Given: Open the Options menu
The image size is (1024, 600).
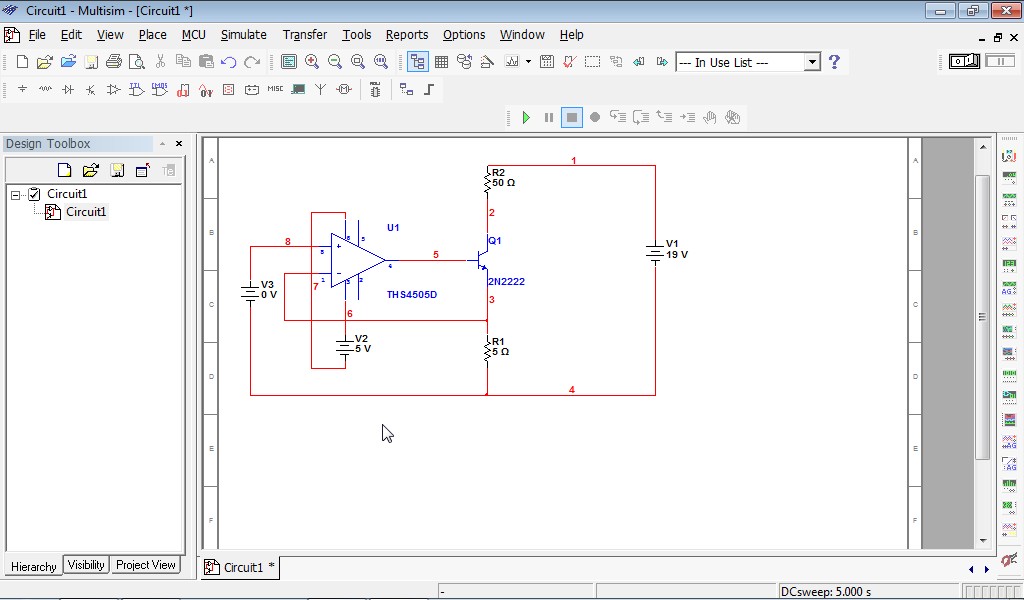Looking at the screenshot, I should pyautogui.click(x=464, y=35).
